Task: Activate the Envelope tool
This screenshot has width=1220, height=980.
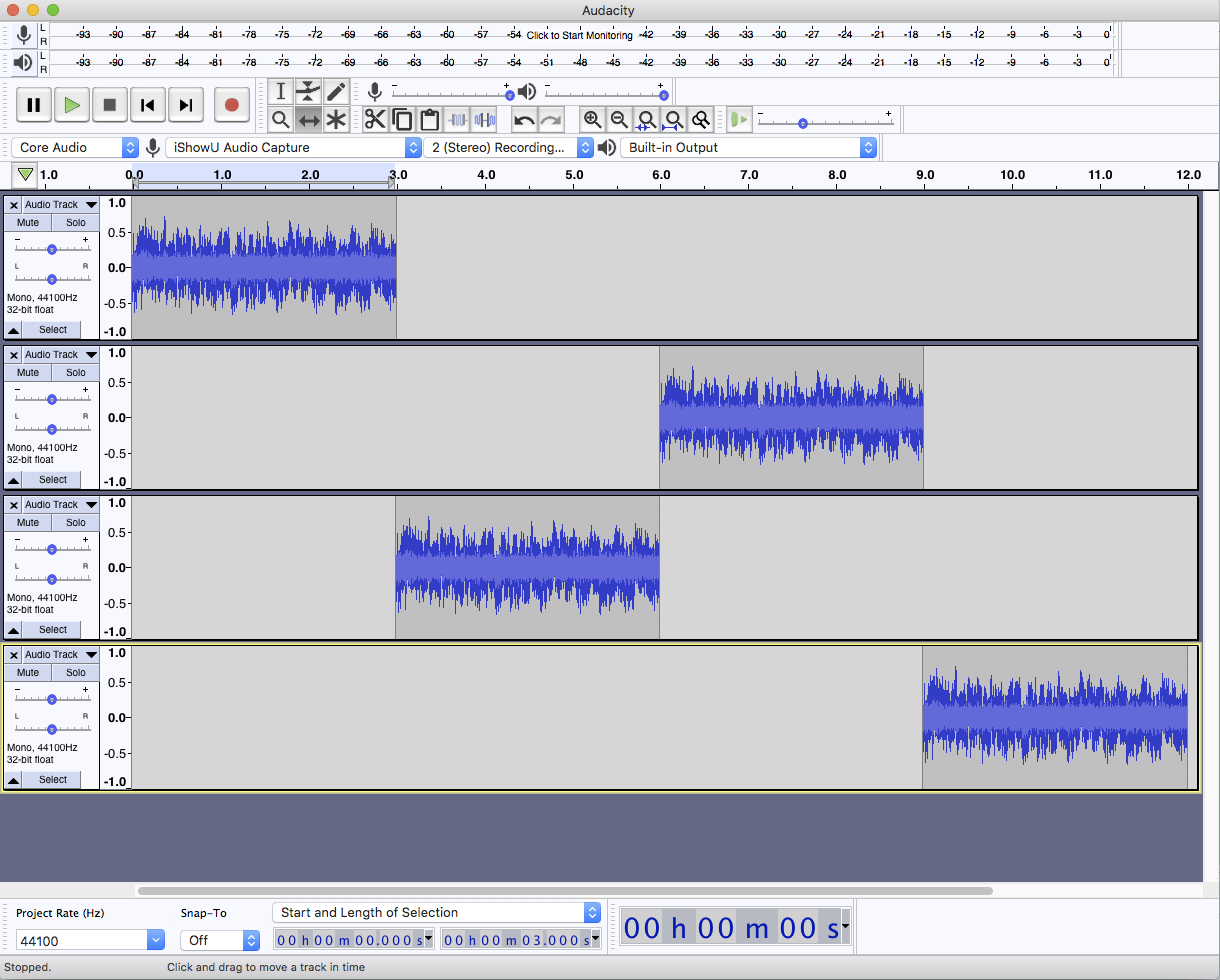Action: point(308,91)
